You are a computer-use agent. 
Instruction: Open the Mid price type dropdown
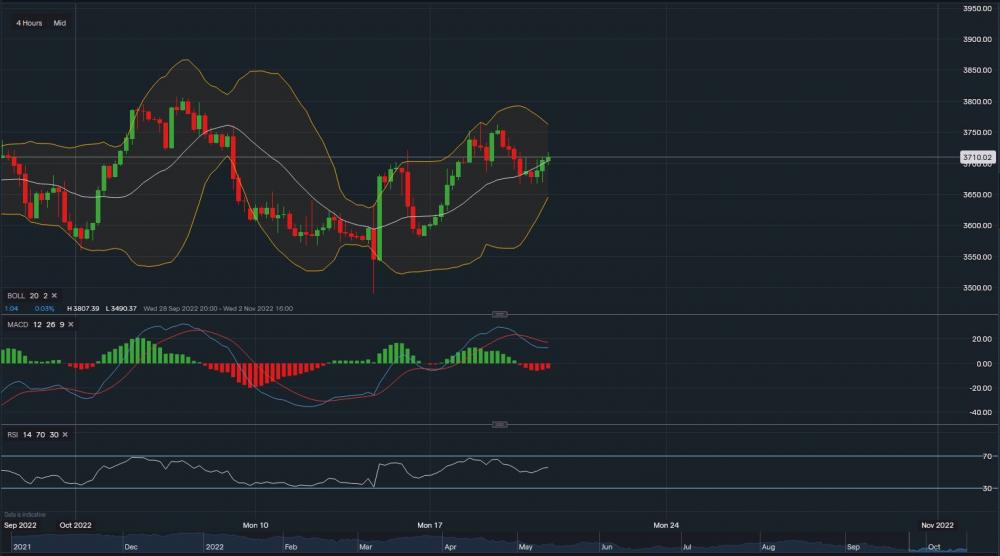(x=60, y=23)
